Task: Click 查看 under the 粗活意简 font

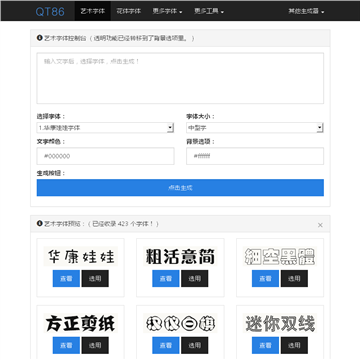Action: 166,278
